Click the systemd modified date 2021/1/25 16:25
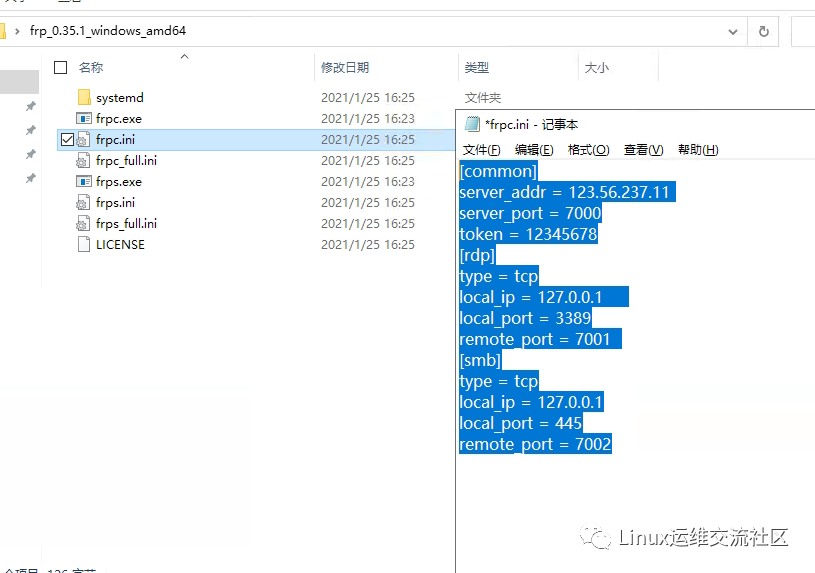Viewport: 815px width, 573px height. [368, 98]
